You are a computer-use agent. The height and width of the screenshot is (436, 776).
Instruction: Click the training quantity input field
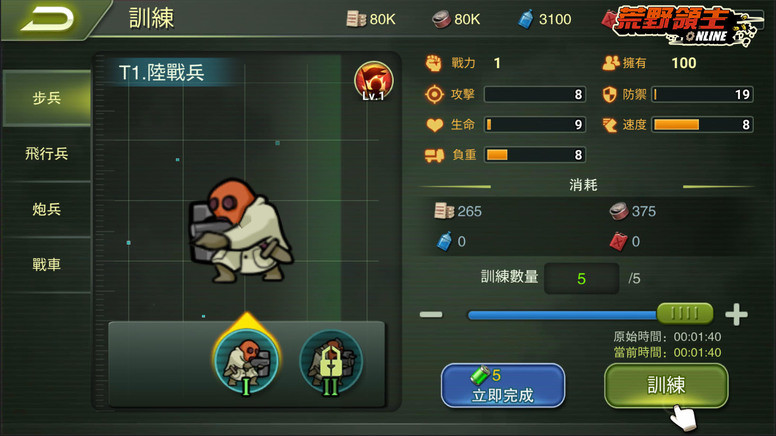(x=582, y=279)
